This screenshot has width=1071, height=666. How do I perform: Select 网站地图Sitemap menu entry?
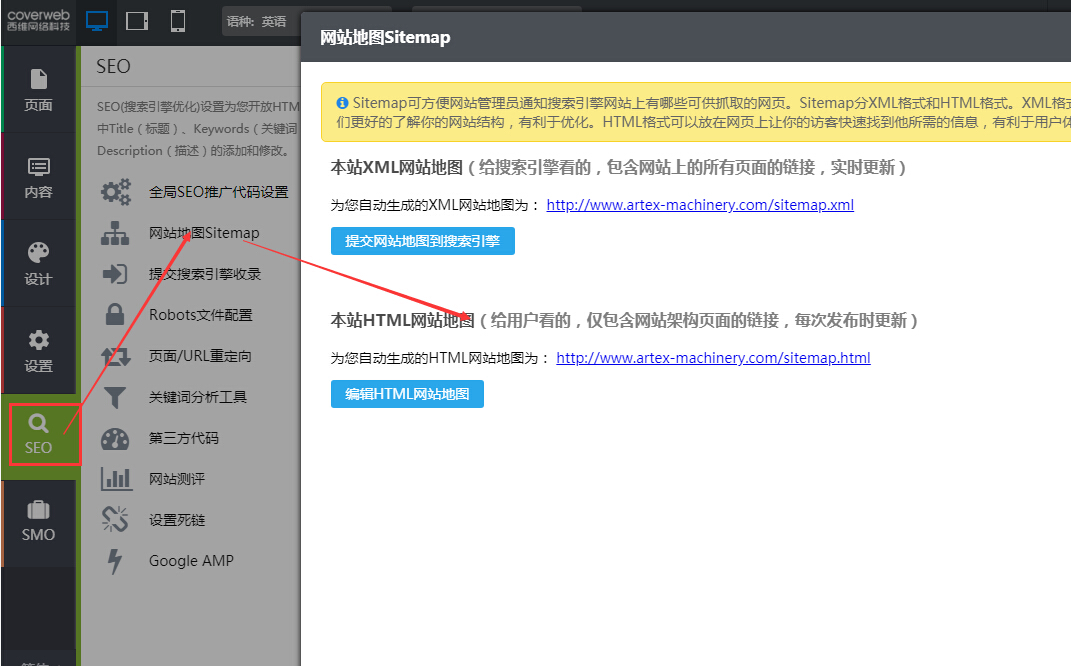204,233
